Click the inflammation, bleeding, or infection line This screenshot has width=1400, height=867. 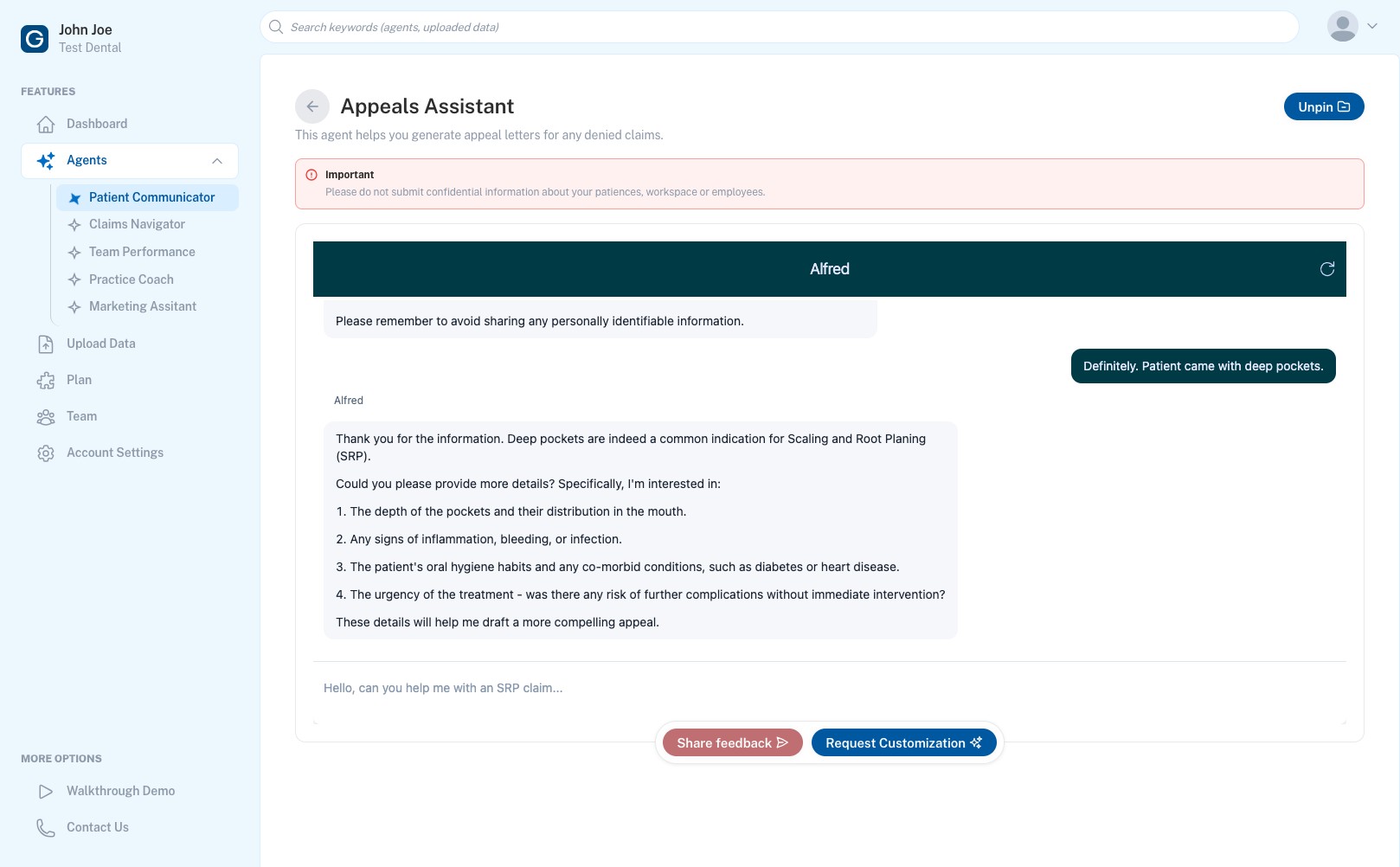pyautogui.click(x=478, y=539)
